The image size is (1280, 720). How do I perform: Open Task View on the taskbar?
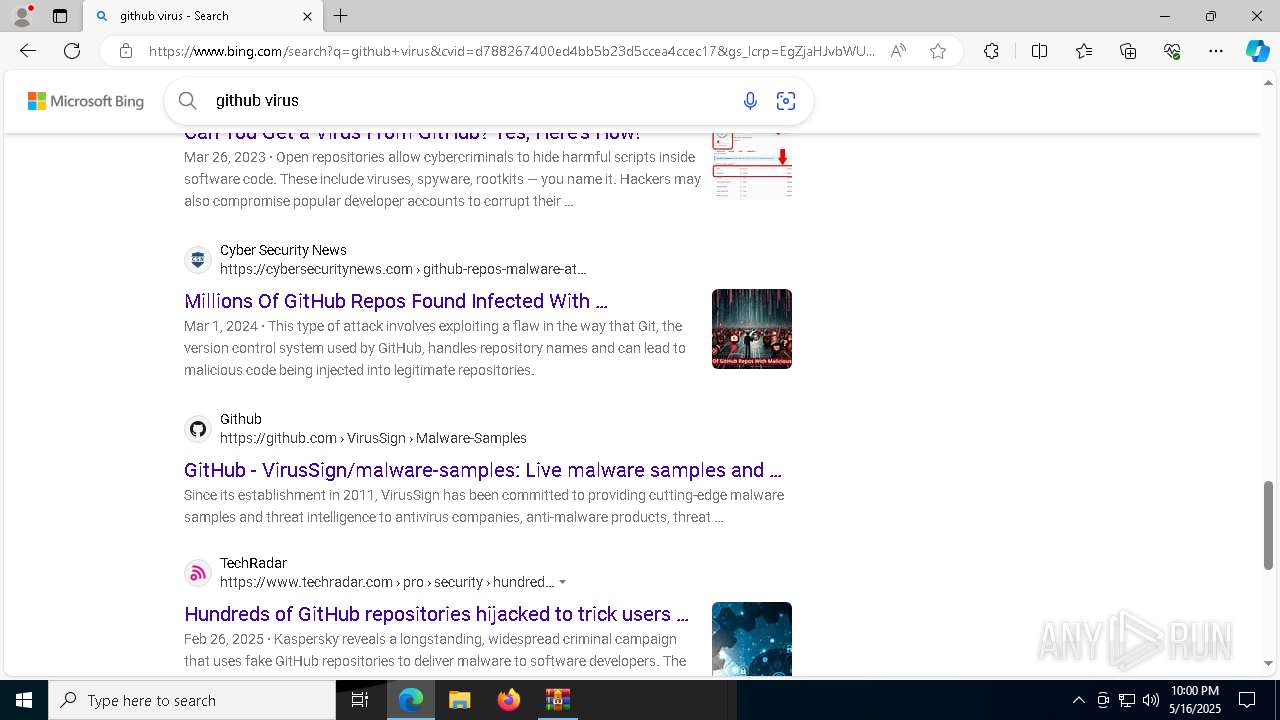pyautogui.click(x=360, y=700)
